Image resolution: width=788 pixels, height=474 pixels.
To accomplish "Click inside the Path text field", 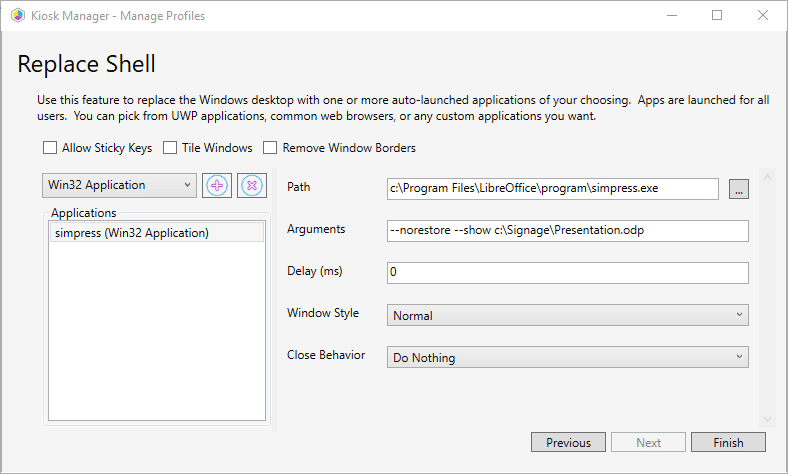I will click(552, 188).
